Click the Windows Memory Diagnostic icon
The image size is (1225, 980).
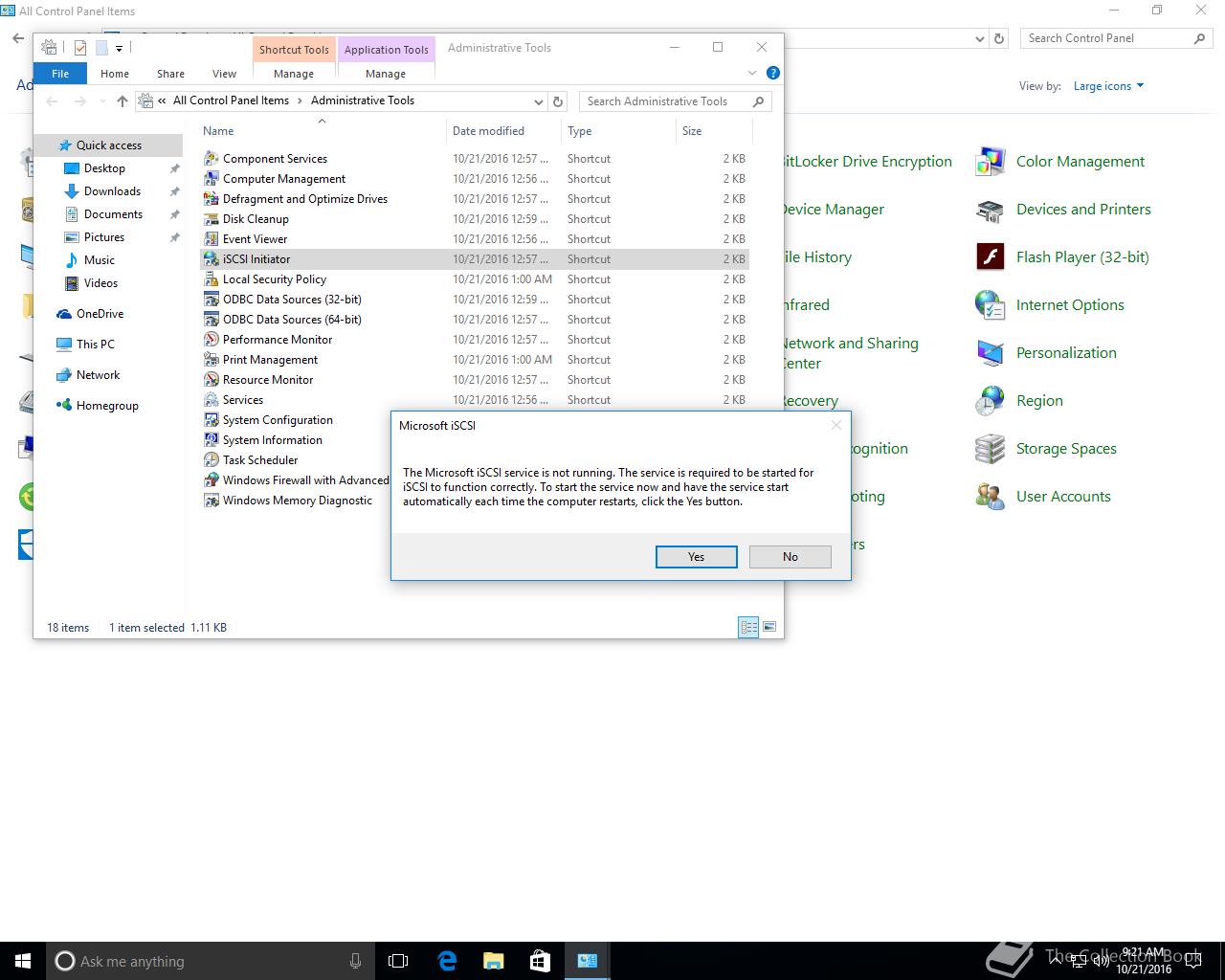[212, 501]
